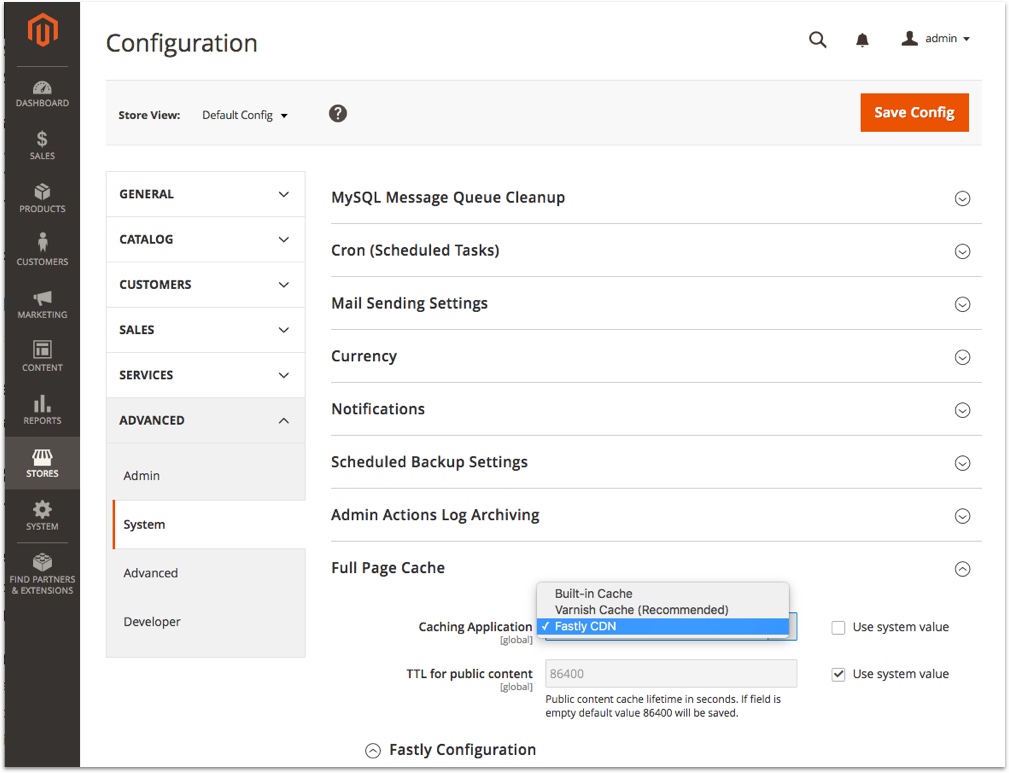Open the Developer settings link
Screen dimensions: 1009x773
[152, 622]
